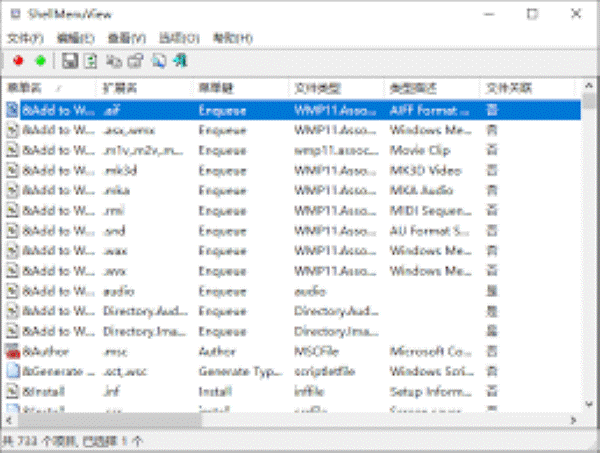
Task: Click the status bar item count text
Action: point(73,441)
